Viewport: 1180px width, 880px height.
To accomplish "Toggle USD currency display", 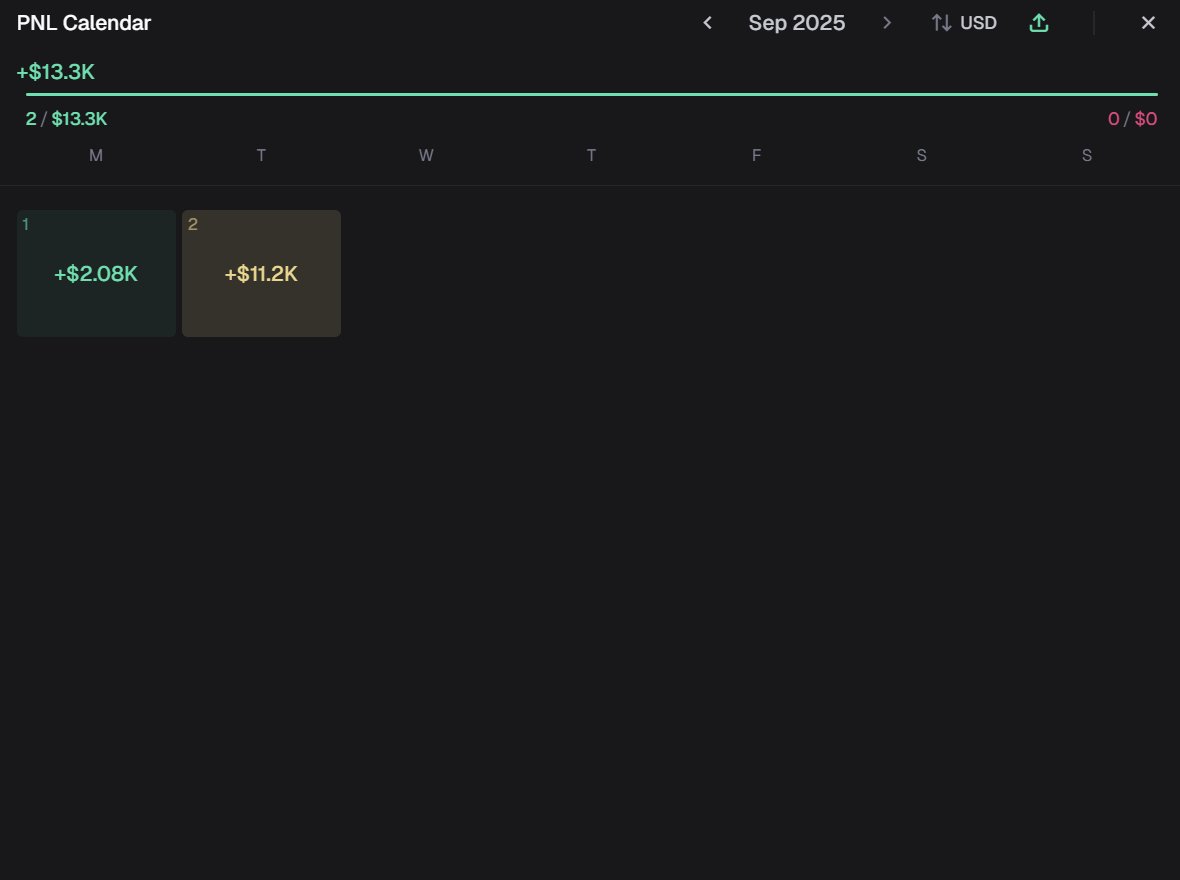I will 964,23.
